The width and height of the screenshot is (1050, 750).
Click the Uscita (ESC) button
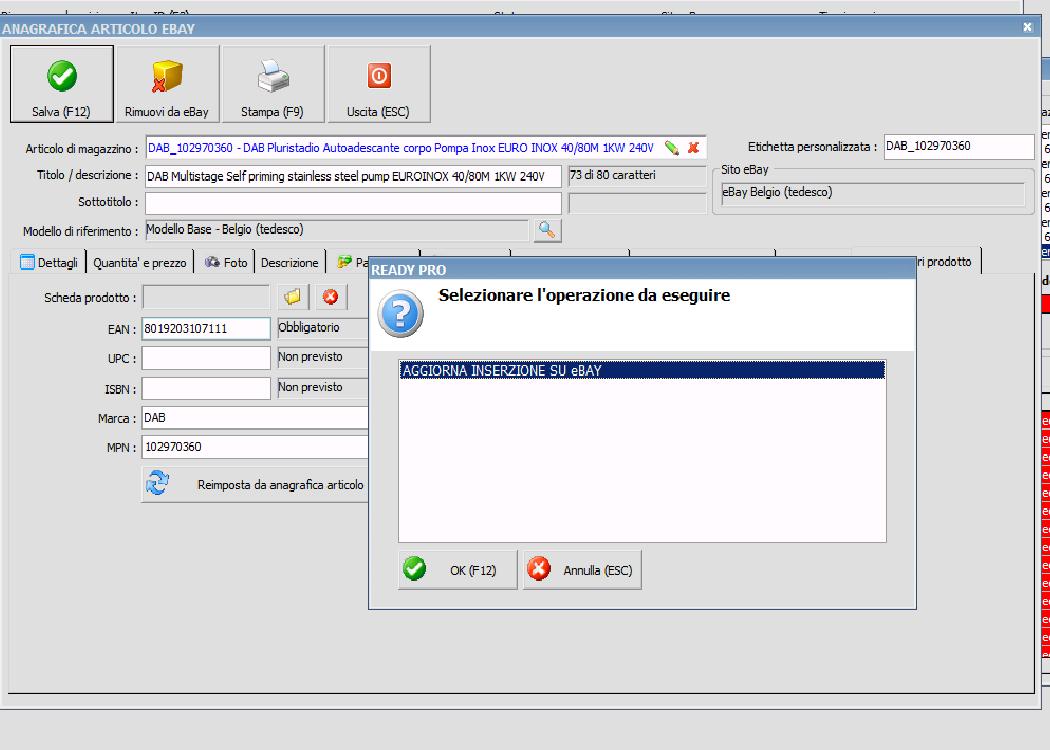click(x=378, y=84)
